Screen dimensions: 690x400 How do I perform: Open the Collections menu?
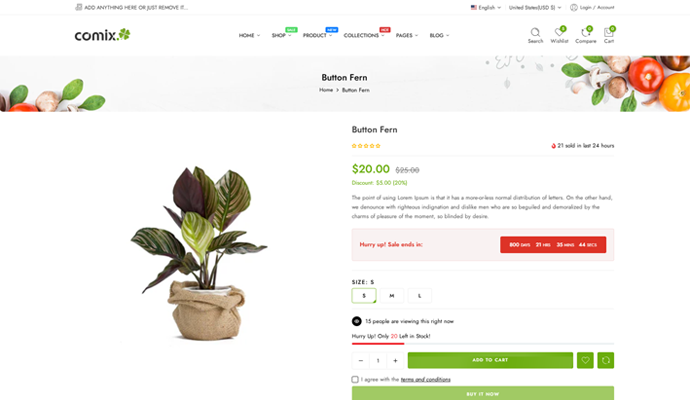(363, 35)
